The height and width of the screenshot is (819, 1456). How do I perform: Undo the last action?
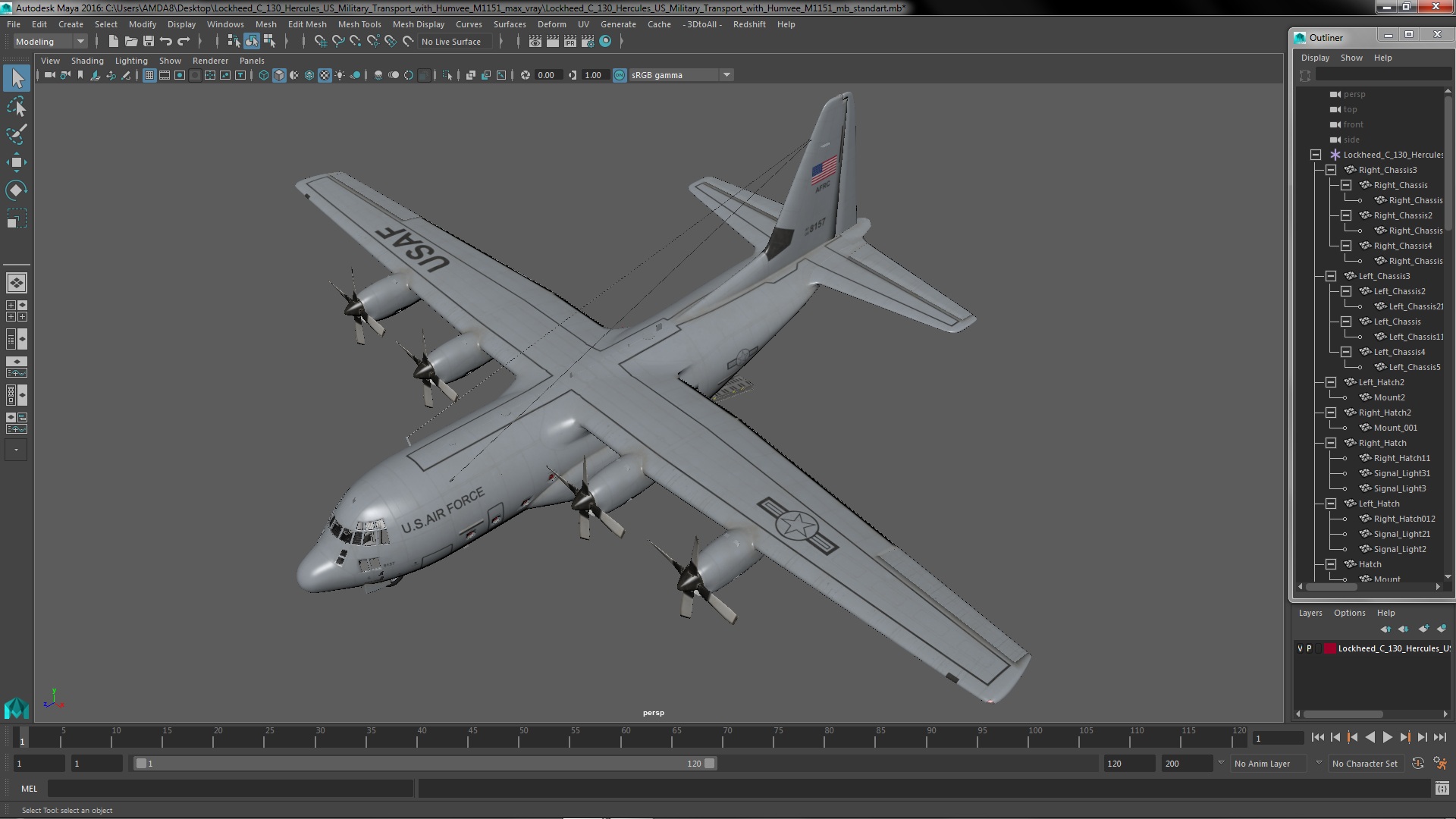tap(166, 42)
